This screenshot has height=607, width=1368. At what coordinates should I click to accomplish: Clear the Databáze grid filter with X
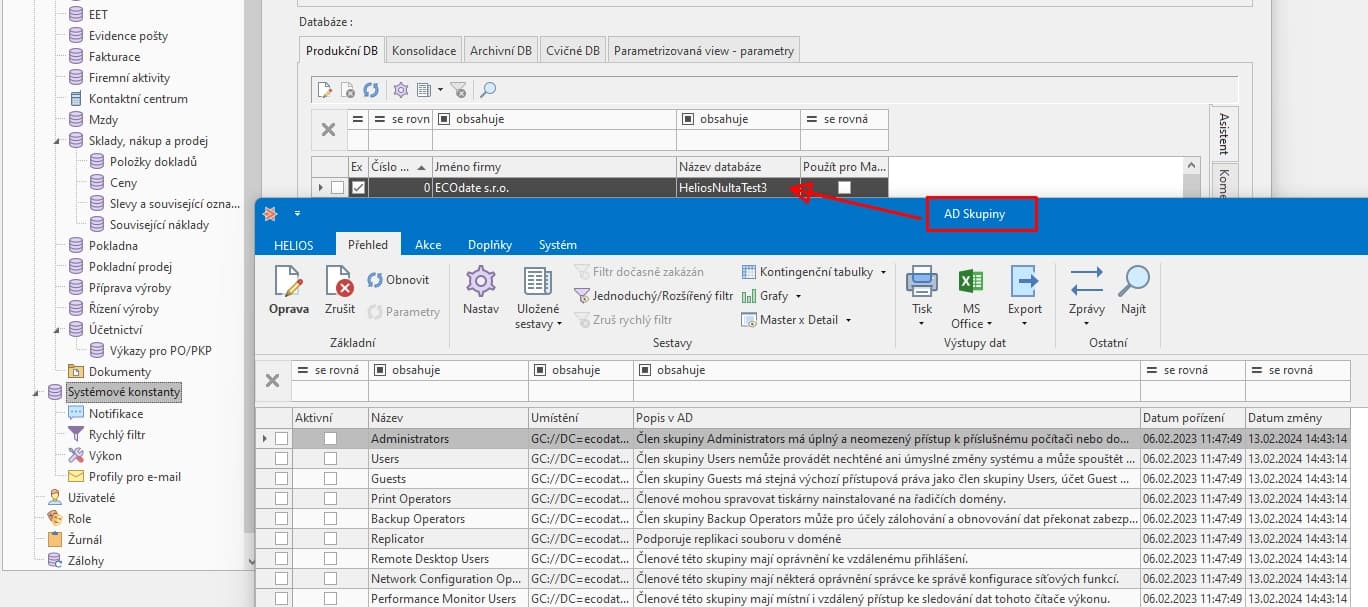[x=328, y=129]
